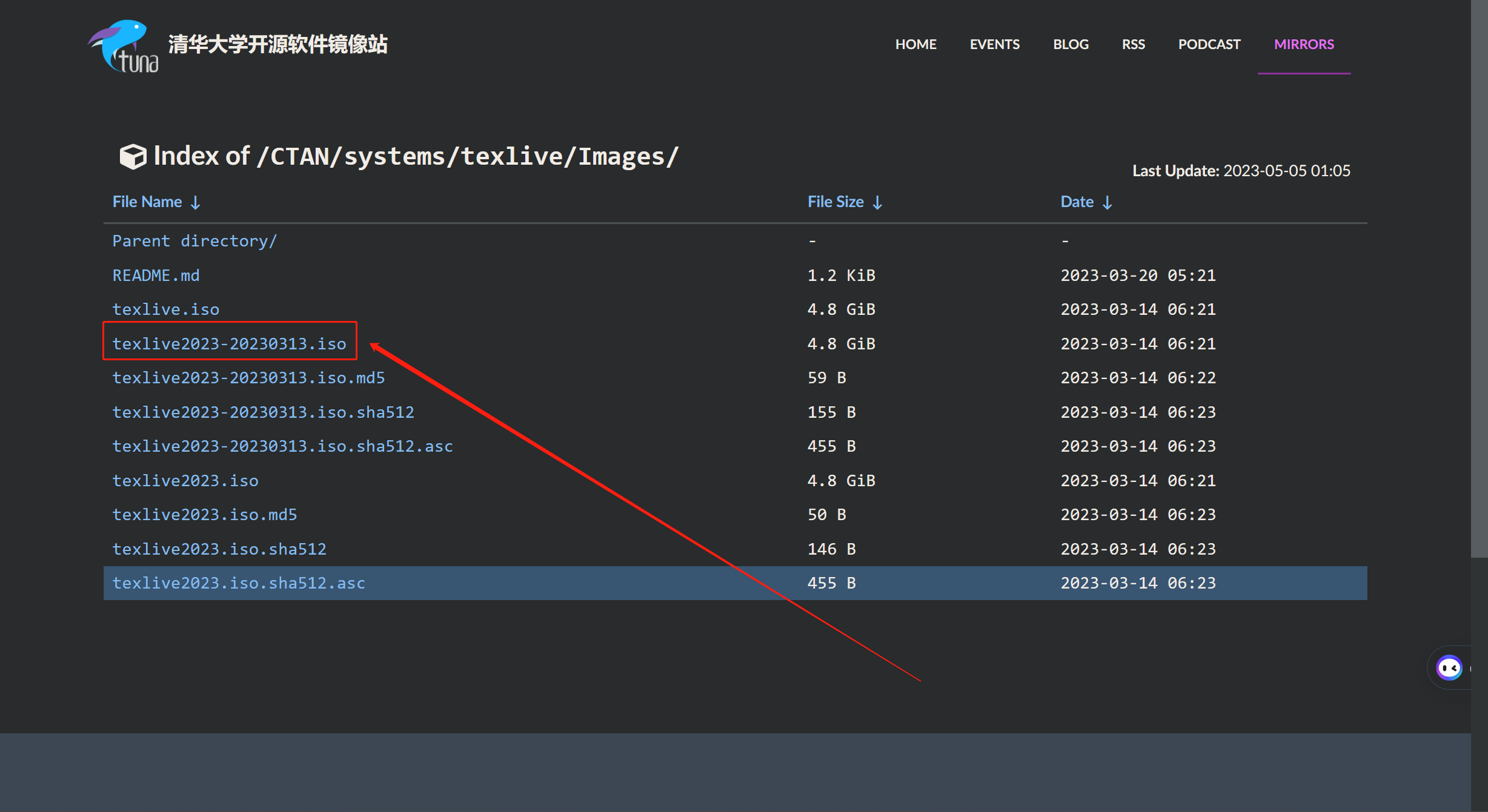Go to Parent directory/

(x=194, y=241)
